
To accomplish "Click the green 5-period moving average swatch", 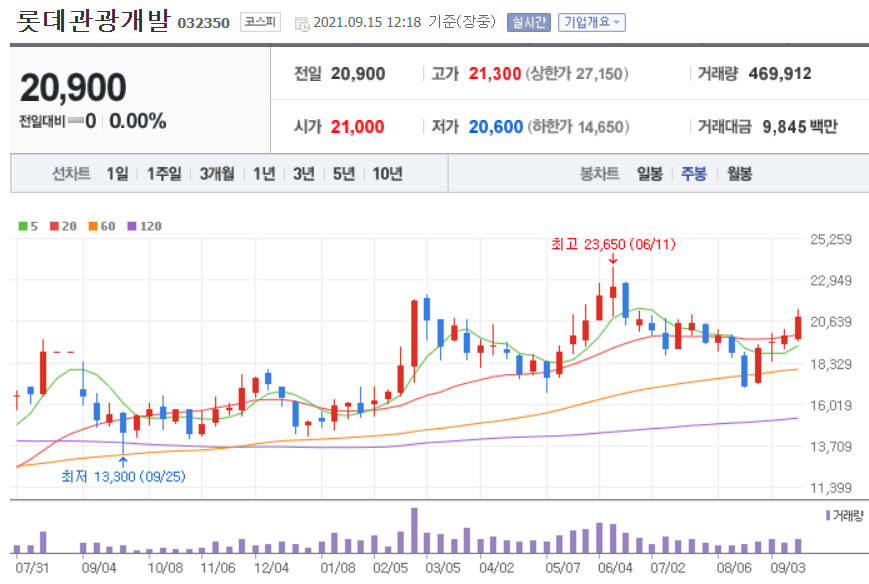I will [x=23, y=226].
